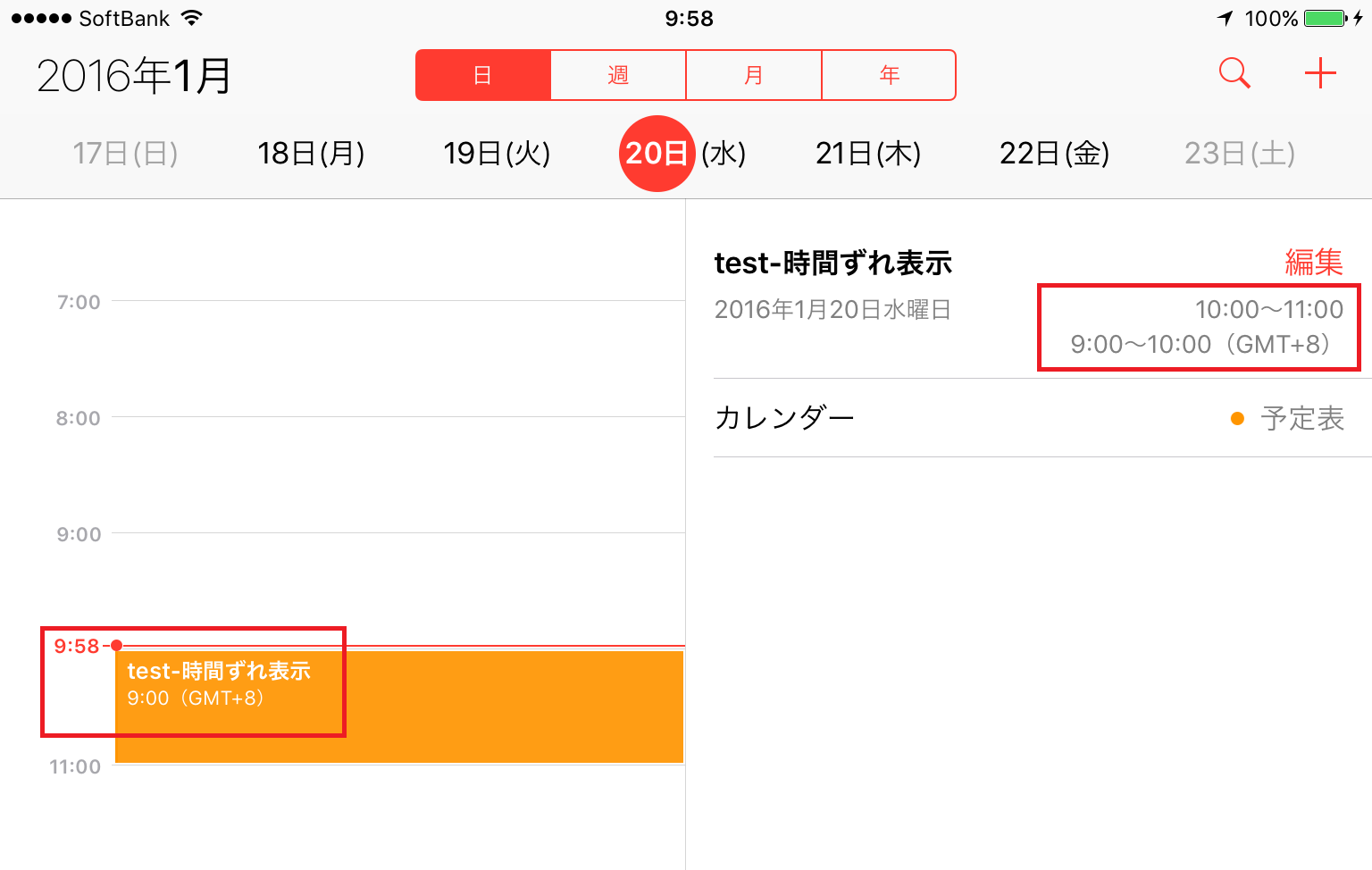Tap the plus icon to add event
Image resolution: width=1372 pixels, height=870 pixels.
1319,73
